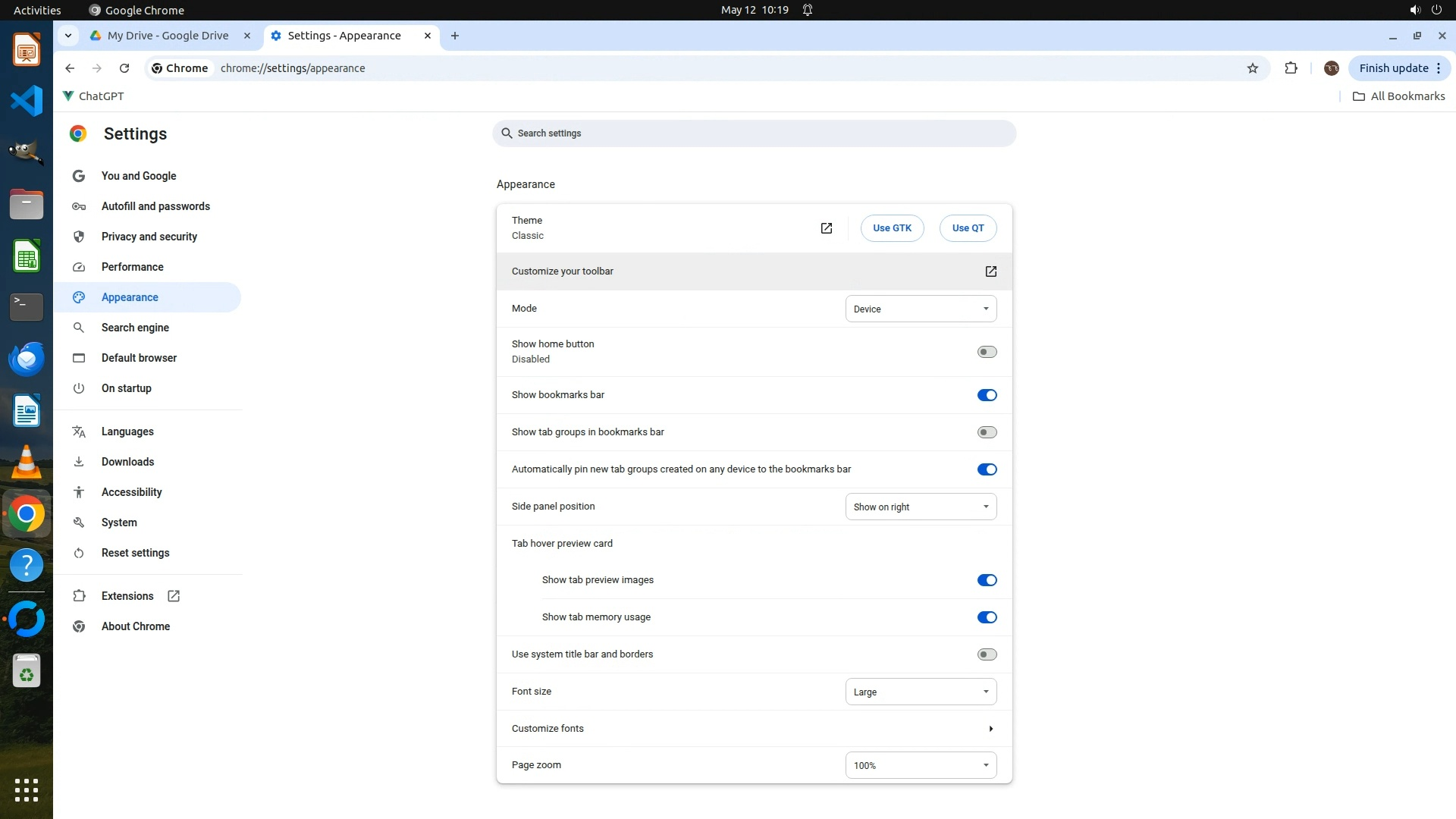The height and width of the screenshot is (819, 1456).
Task: Open the Extensions puzzle icon in toolbar
Action: click(1291, 68)
